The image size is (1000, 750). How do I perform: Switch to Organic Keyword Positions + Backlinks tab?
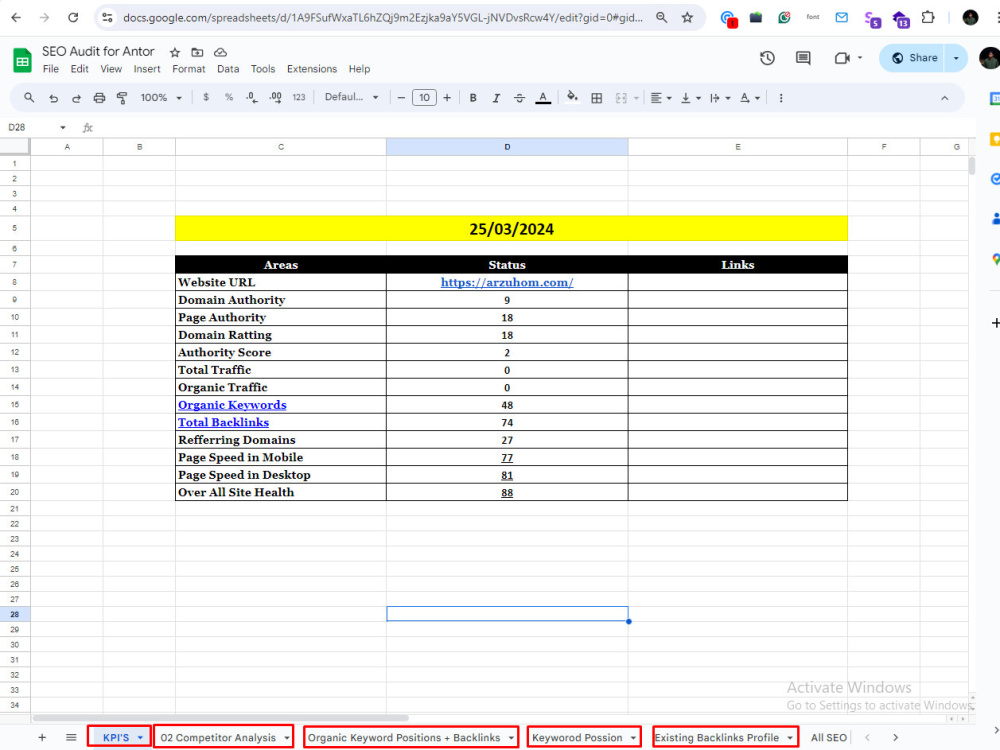411,737
